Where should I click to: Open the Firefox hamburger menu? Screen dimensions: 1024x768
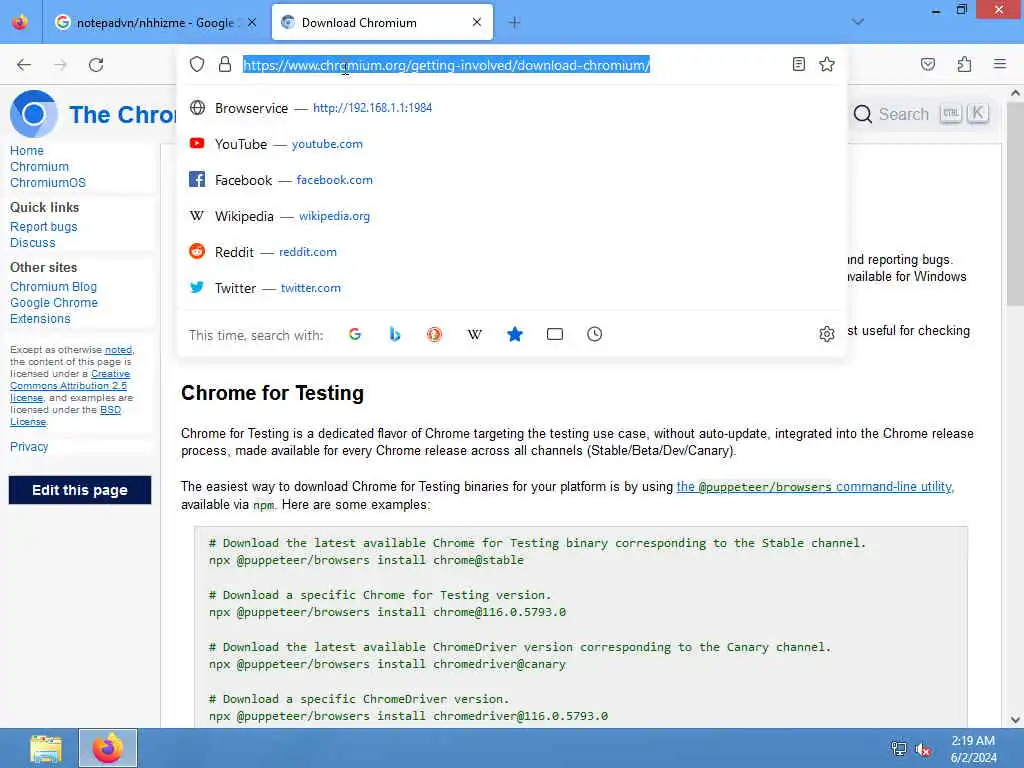[x=1000, y=64]
